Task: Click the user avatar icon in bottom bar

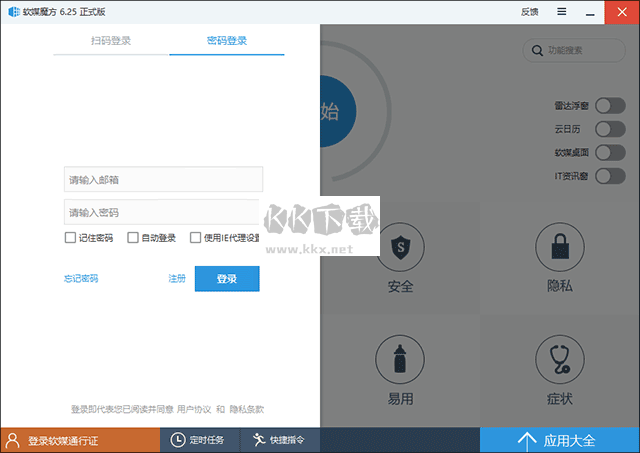Action: click(13, 440)
